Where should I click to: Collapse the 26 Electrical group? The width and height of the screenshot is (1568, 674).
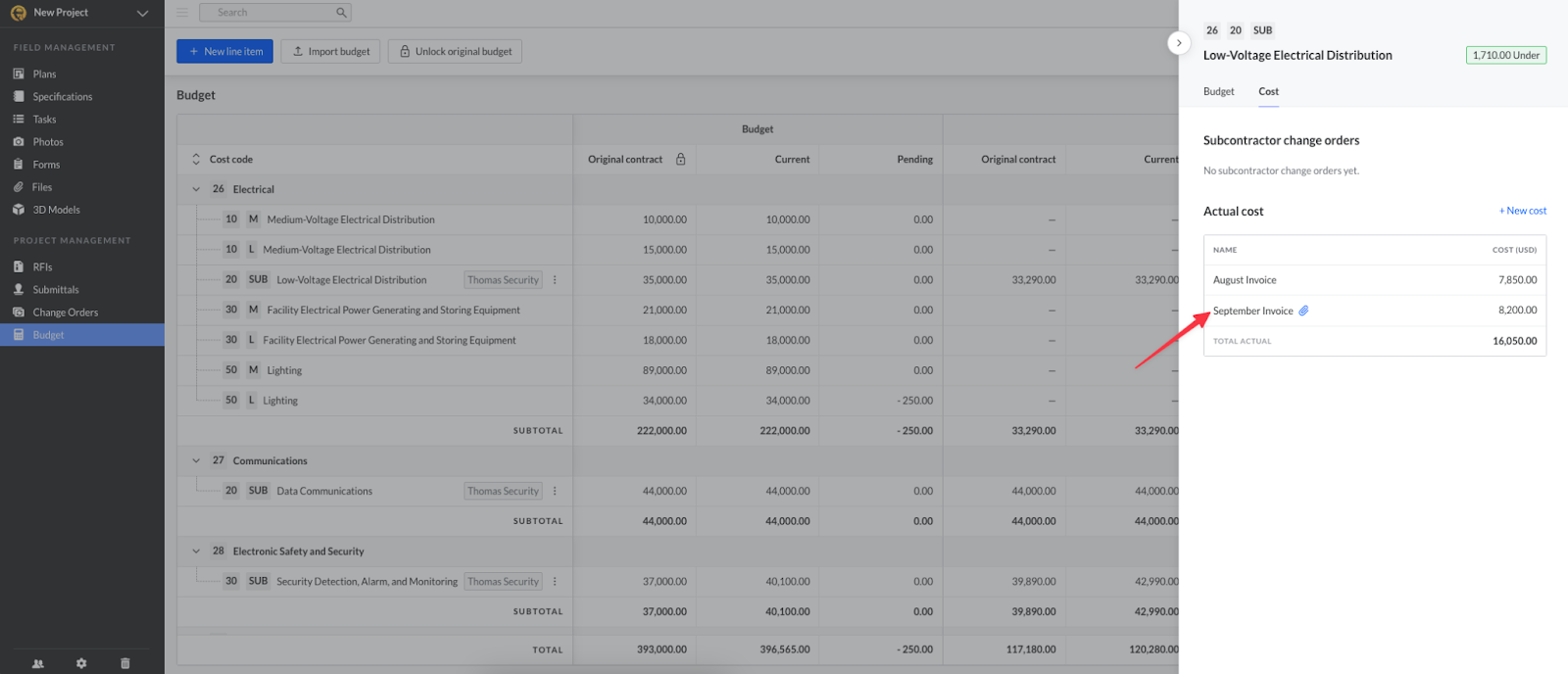pyautogui.click(x=196, y=190)
